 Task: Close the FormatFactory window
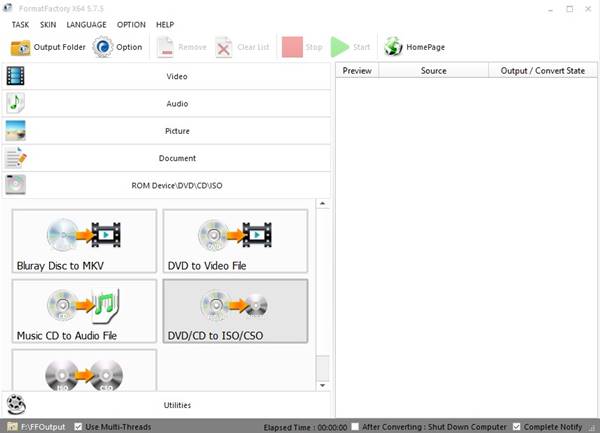pos(588,9)
